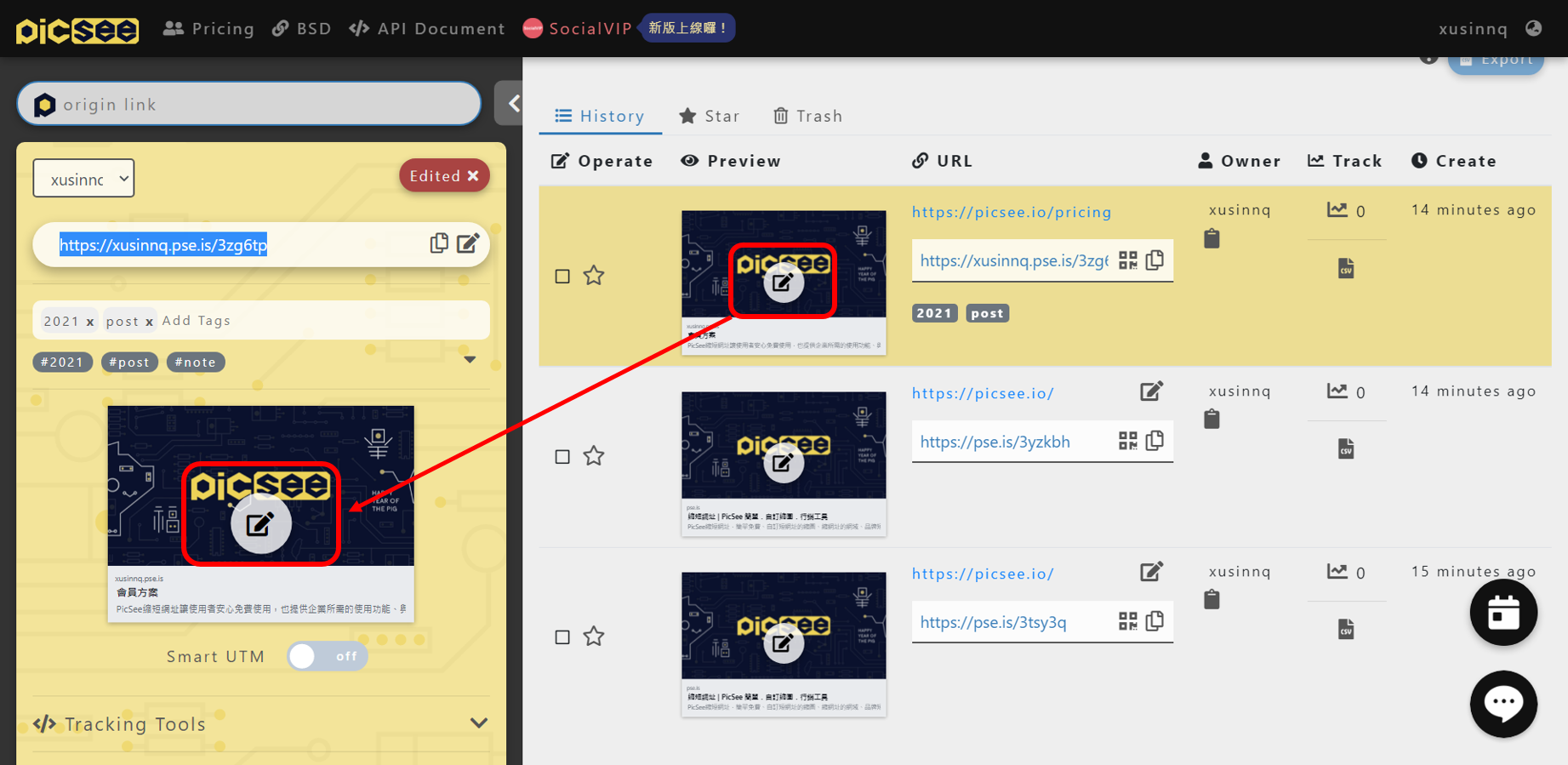Open the xusinnq domain dropdown
The width and height of the screenshot is (1568, 765).
83,178
